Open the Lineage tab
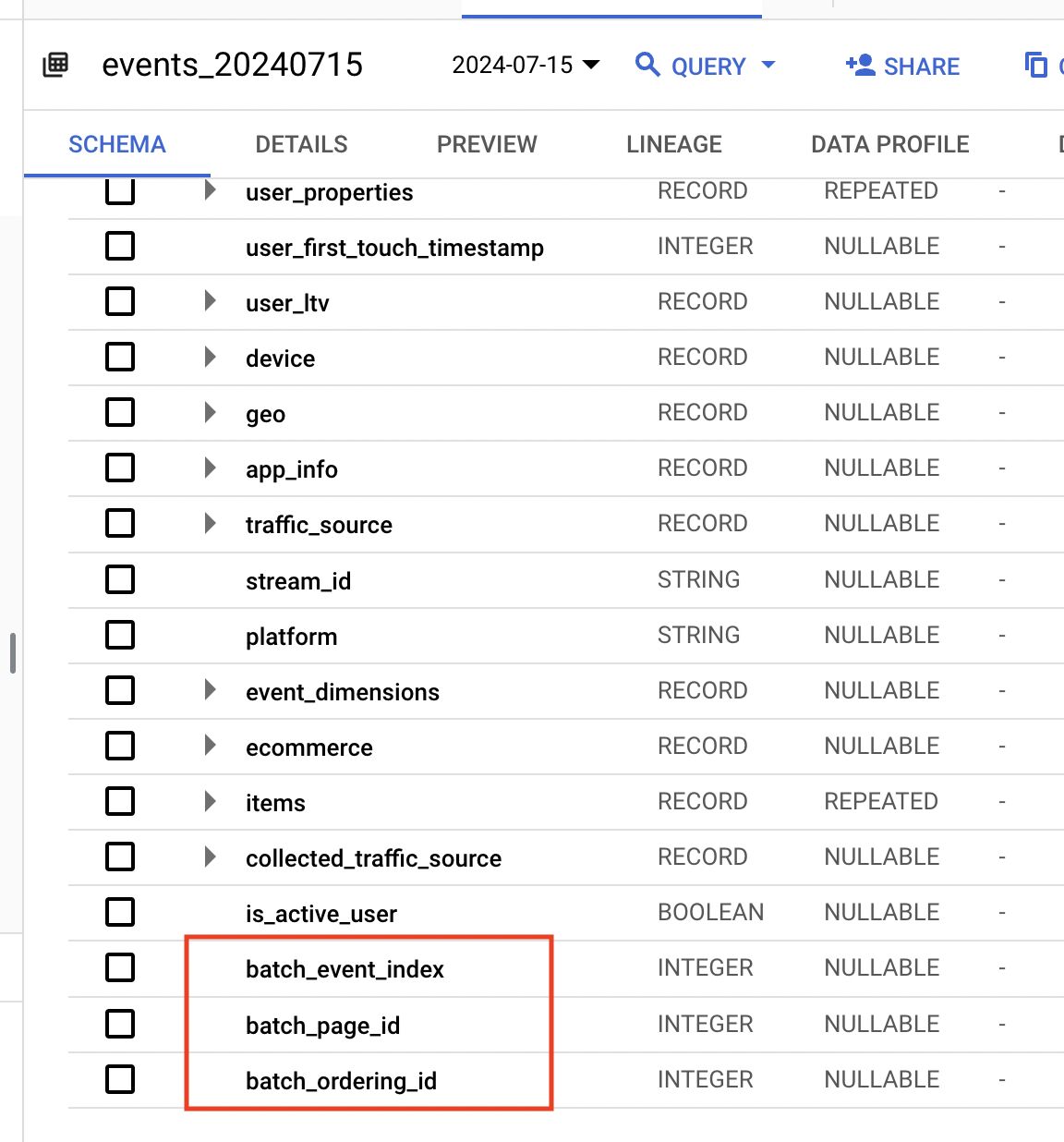This screenshot has width=1064, height=1142. click(674, 144)
